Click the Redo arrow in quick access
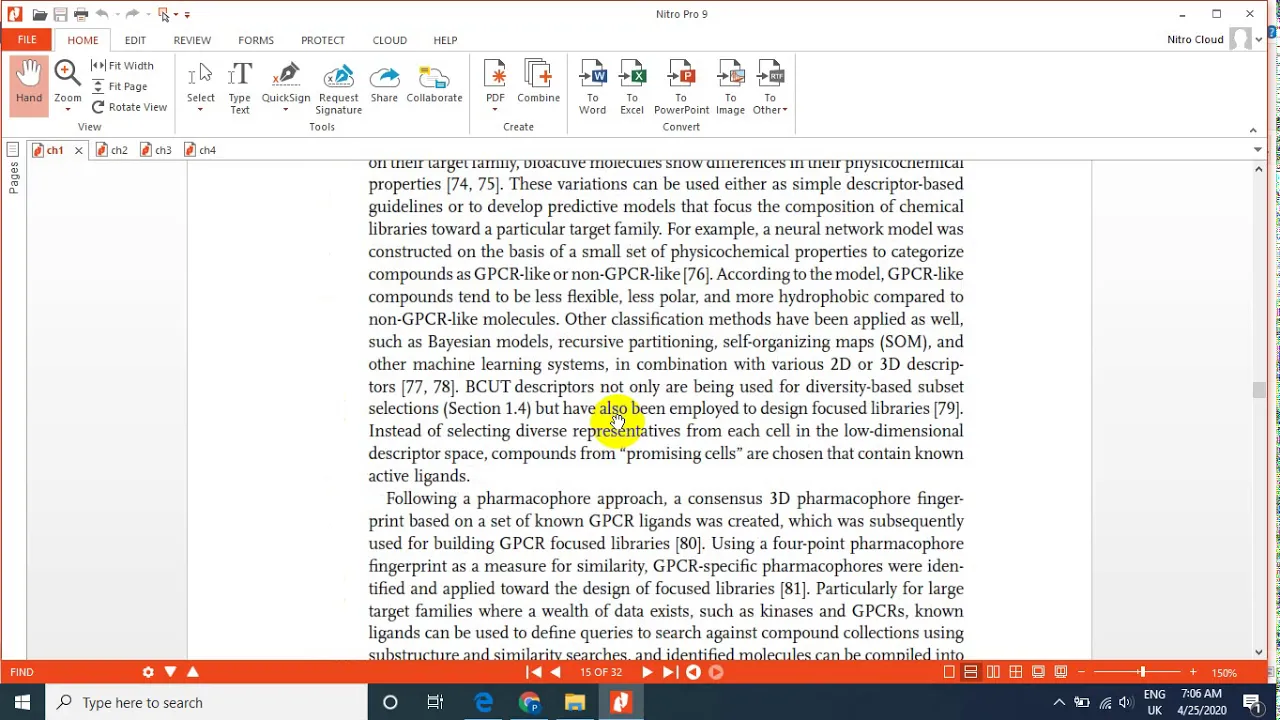The image size is (1280, 720). point(132,14)
